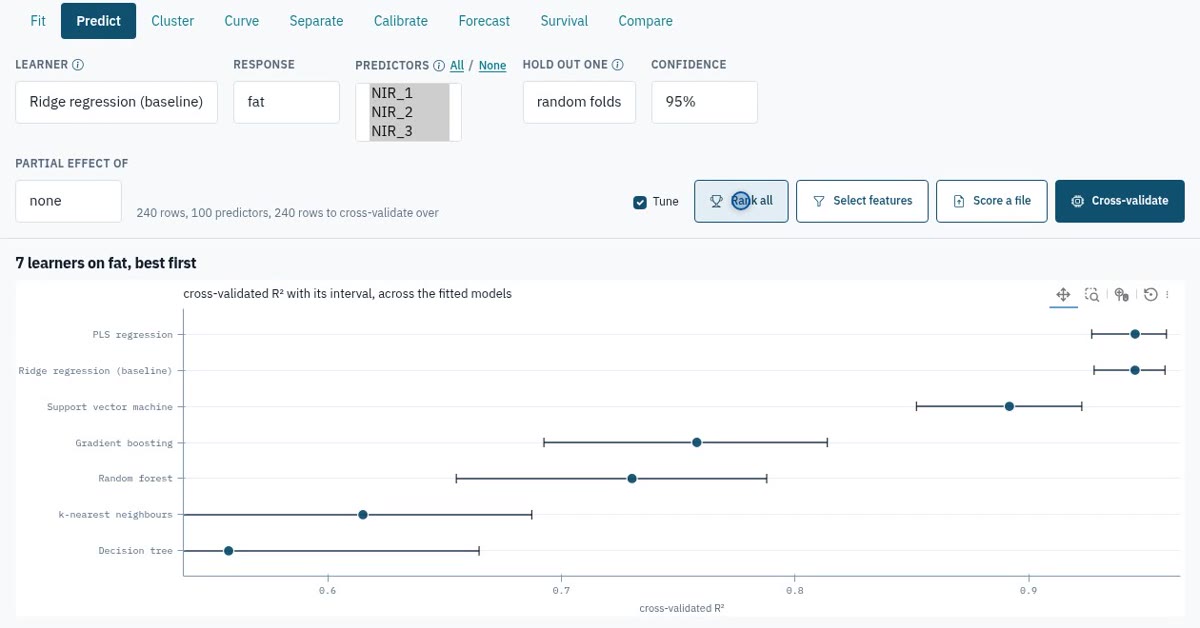
Task: Open the Hold Out One dropdown
Action: 579,102
